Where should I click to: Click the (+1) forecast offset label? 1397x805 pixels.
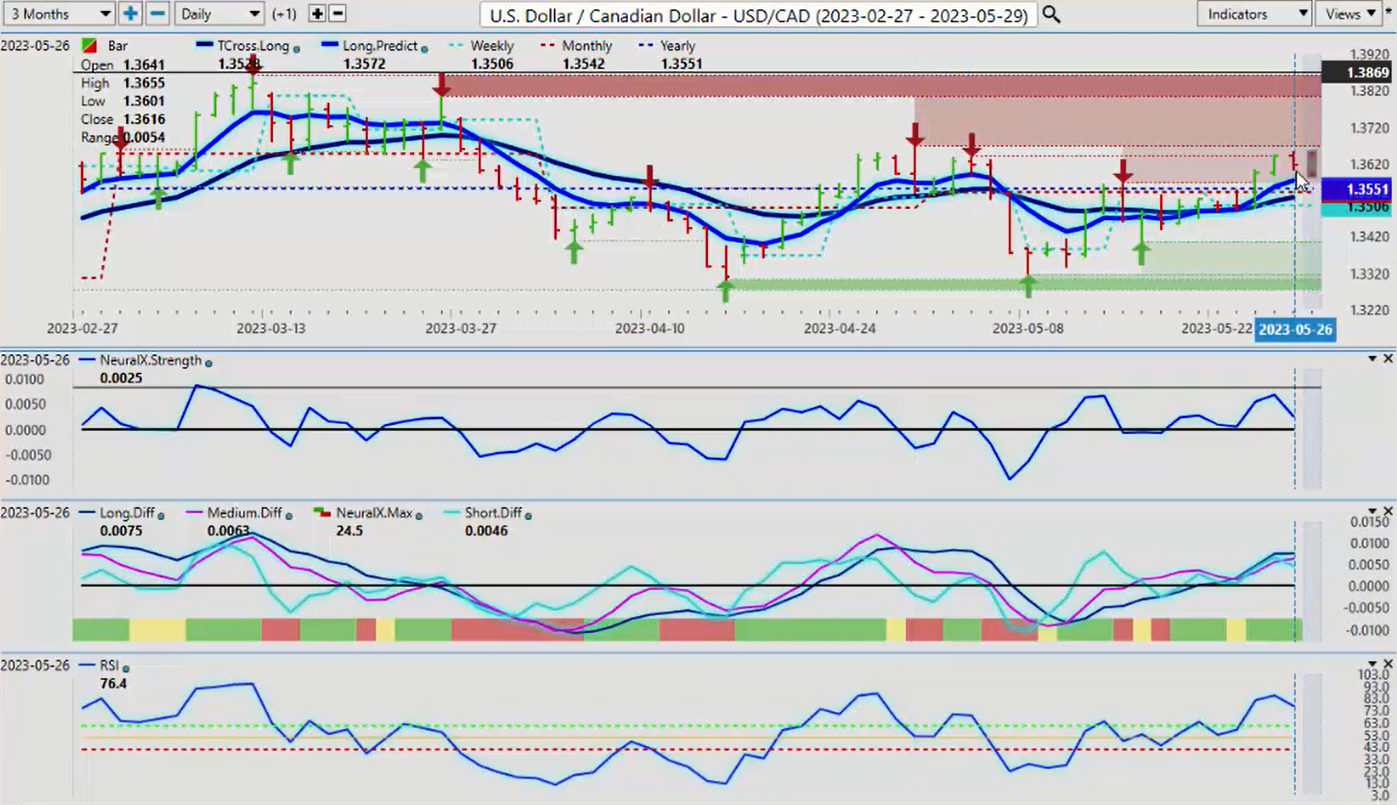pos(284,14)
